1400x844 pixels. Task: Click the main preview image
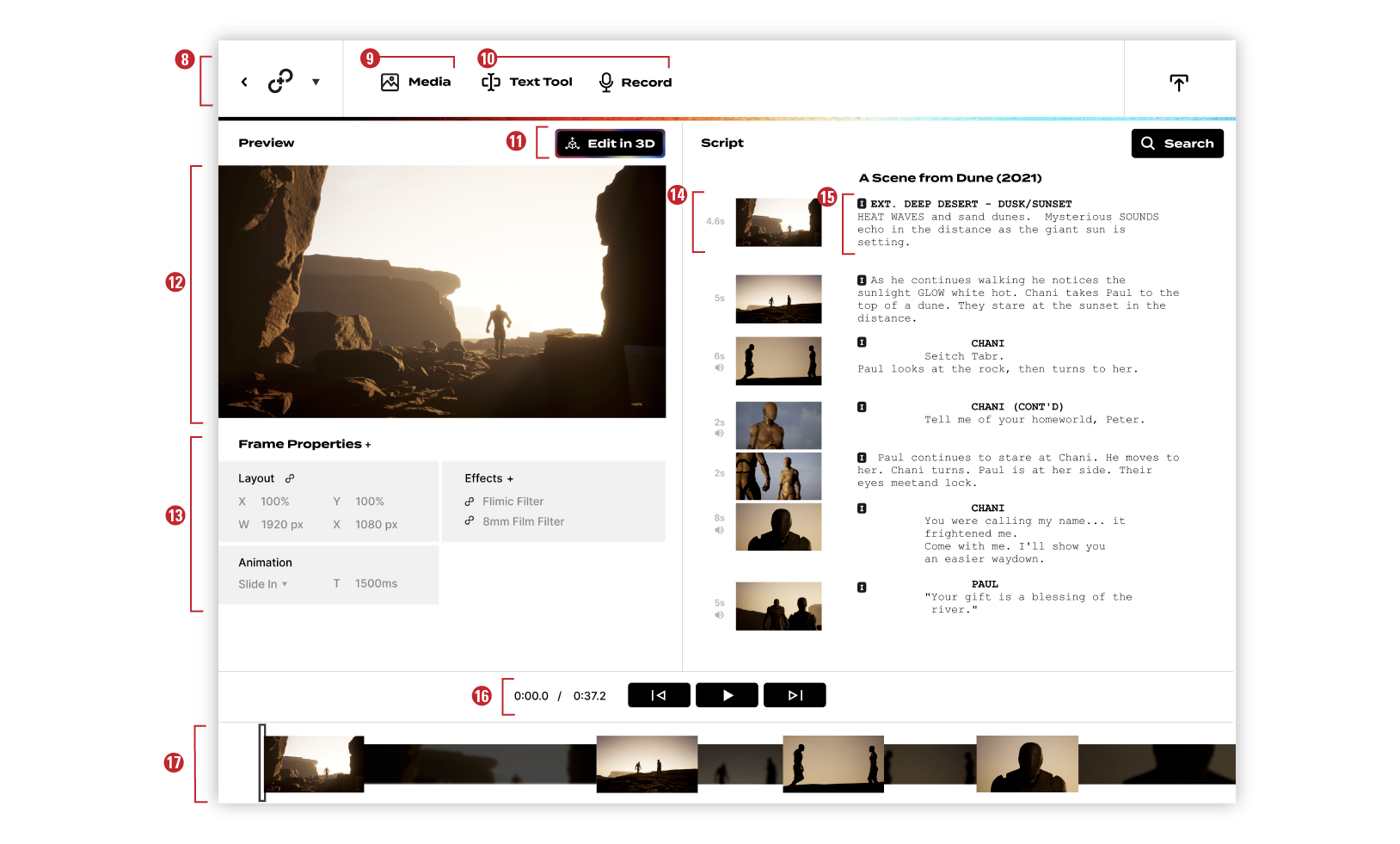442,292
